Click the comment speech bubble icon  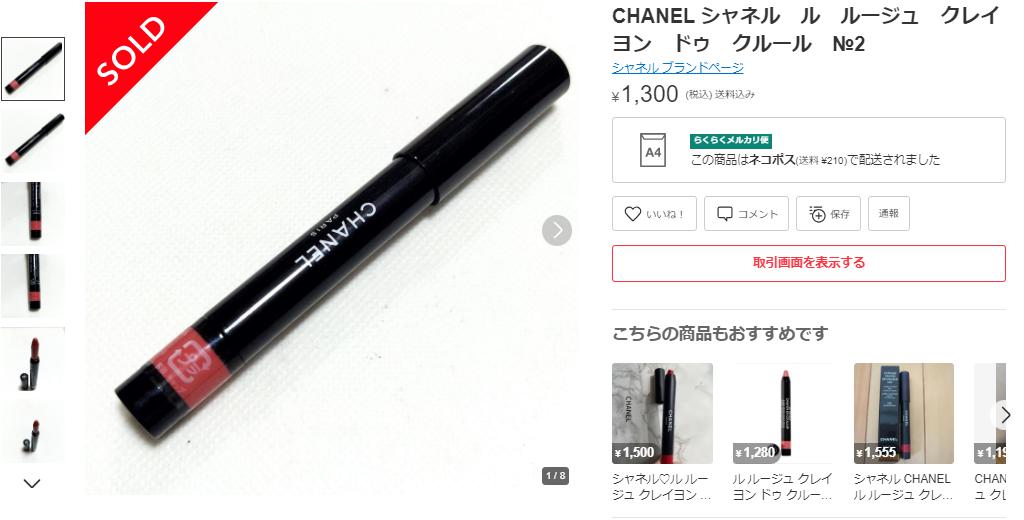point(725,214)
